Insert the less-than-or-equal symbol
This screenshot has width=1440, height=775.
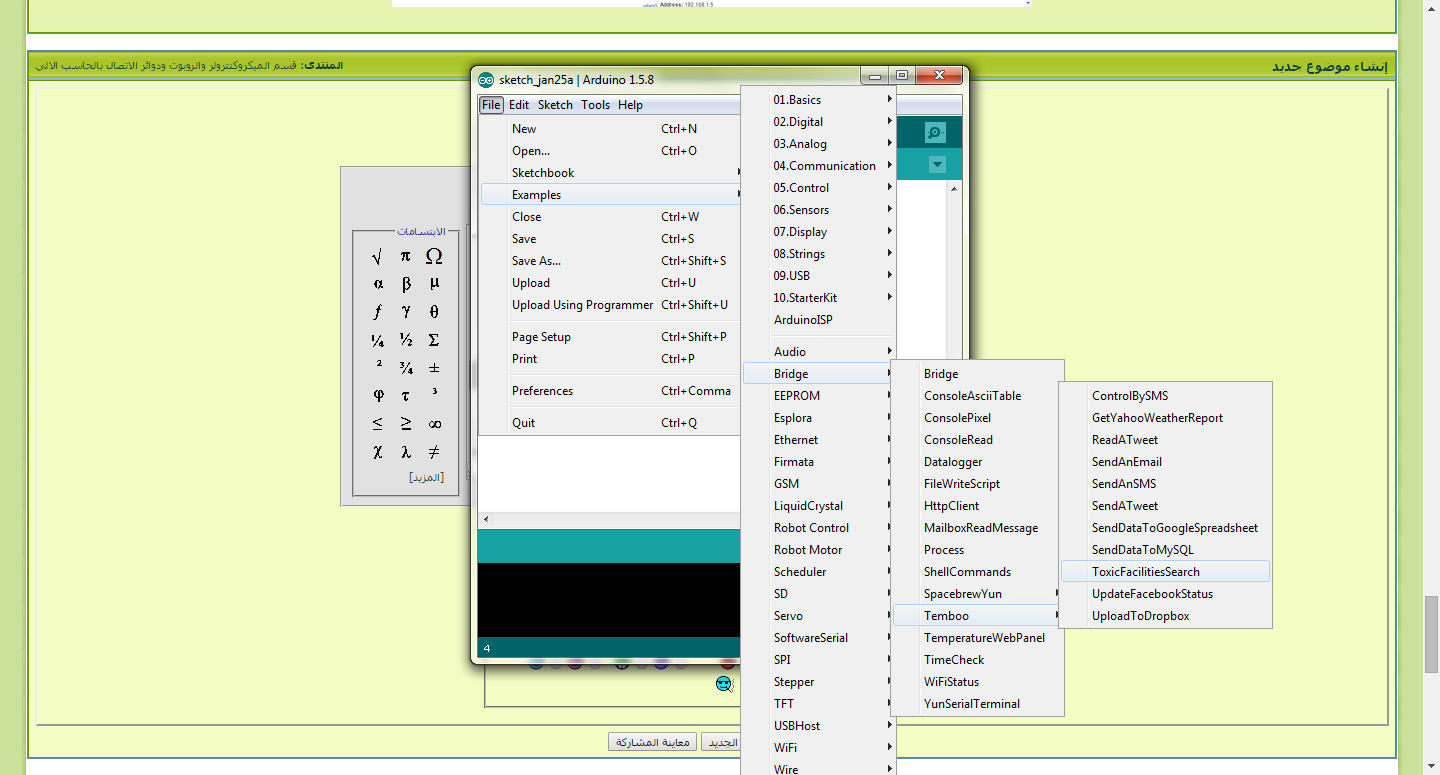coord(378,424)
